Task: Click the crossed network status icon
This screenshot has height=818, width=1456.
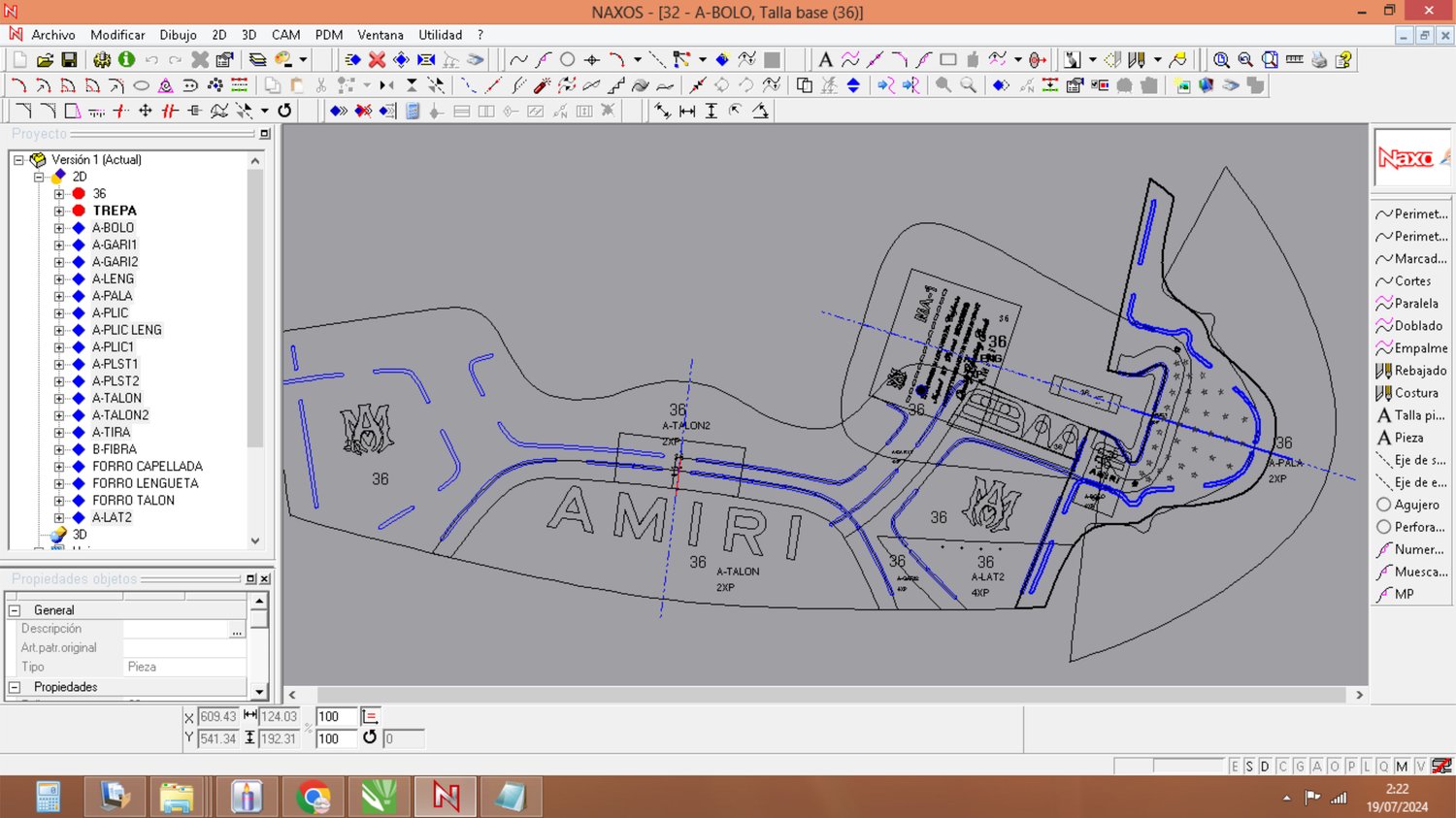Action: [1442, 767]
